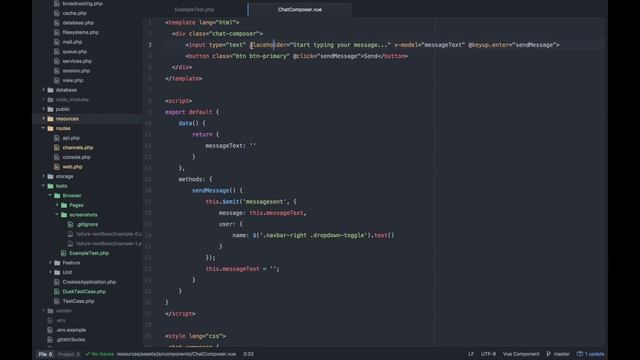Open api.php in the routes folder
Screen dimensions: 640x360
tap(71, 138)
